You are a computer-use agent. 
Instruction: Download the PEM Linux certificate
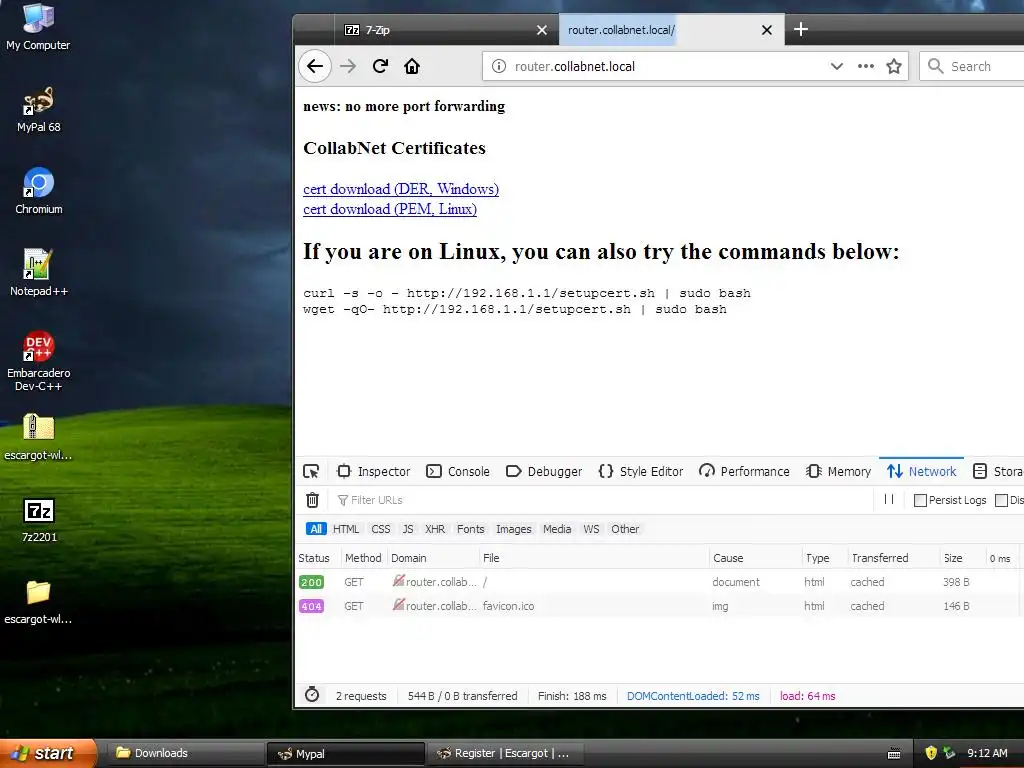tap(390, 209)
